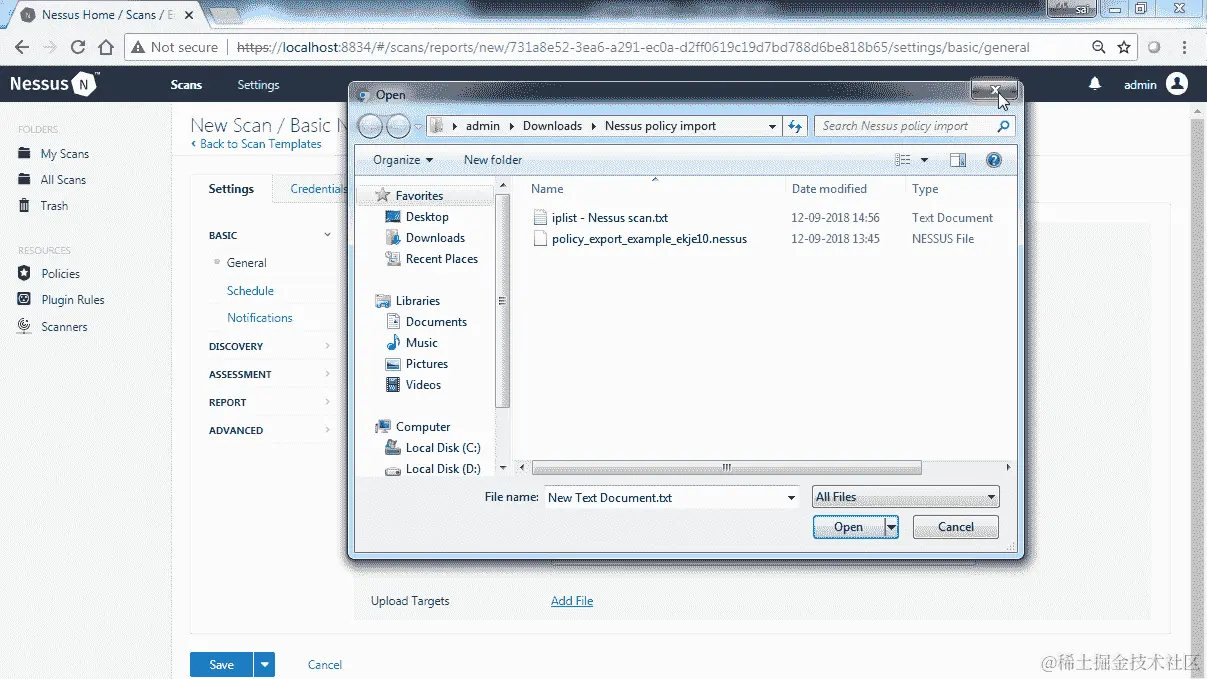1207x679 pixels.
Task: Open Organize dropdown menu
Action: coord(403,160)
